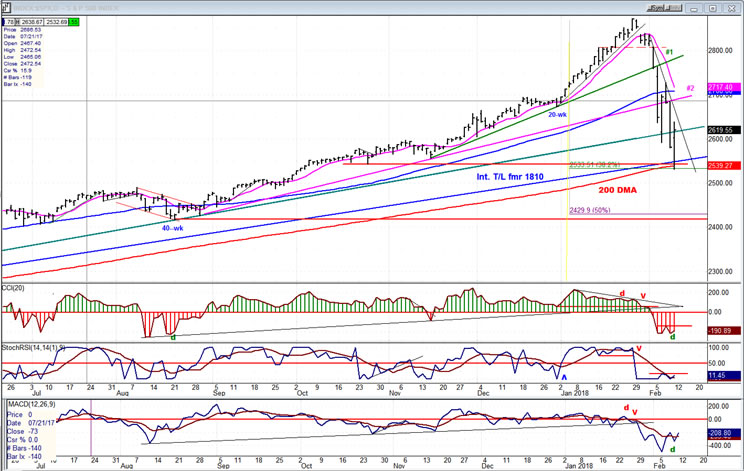The width and height of the screenshot is (744, 471).
Task: Click the red 2539.27 price tag
Action: (723, 165)
